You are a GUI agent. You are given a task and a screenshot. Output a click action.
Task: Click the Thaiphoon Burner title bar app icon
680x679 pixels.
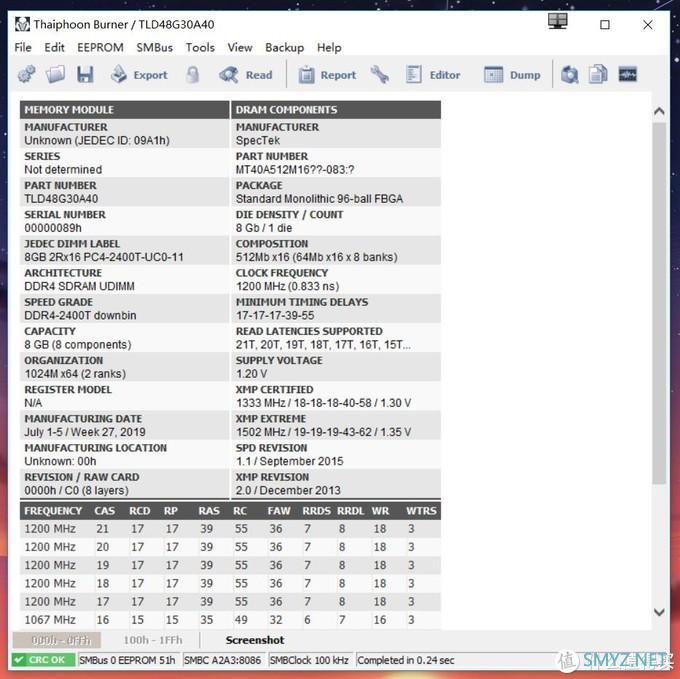22,24
